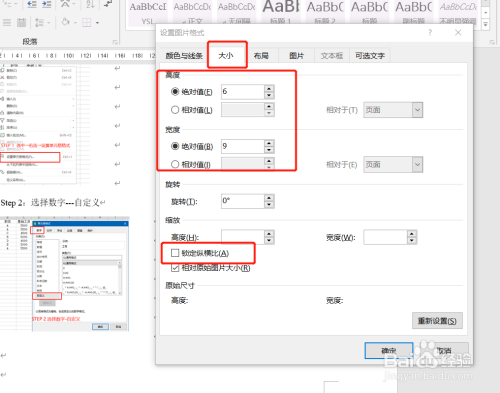500x393 pixels.
Task: Apply the 副标题 style from gallery
Action: [414, 13]
